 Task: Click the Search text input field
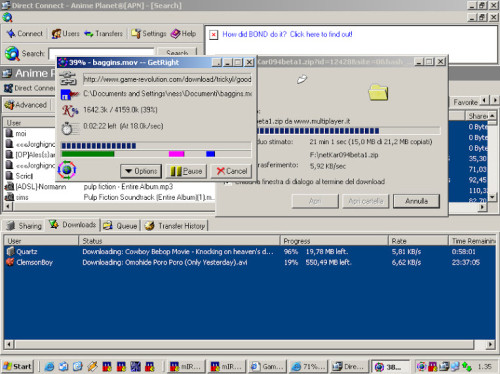[102, 53]
